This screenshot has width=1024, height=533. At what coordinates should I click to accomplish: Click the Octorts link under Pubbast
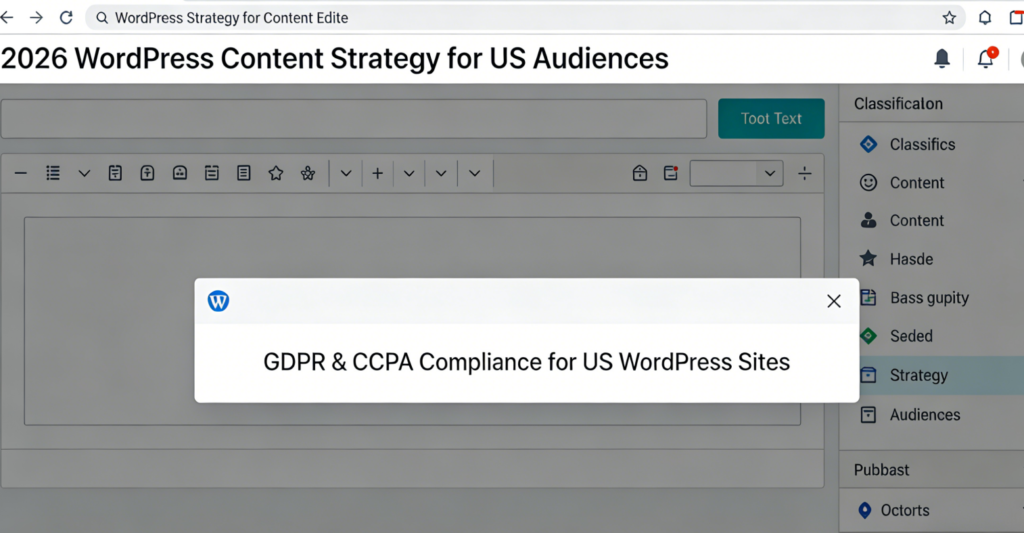(x=904, y=510)
